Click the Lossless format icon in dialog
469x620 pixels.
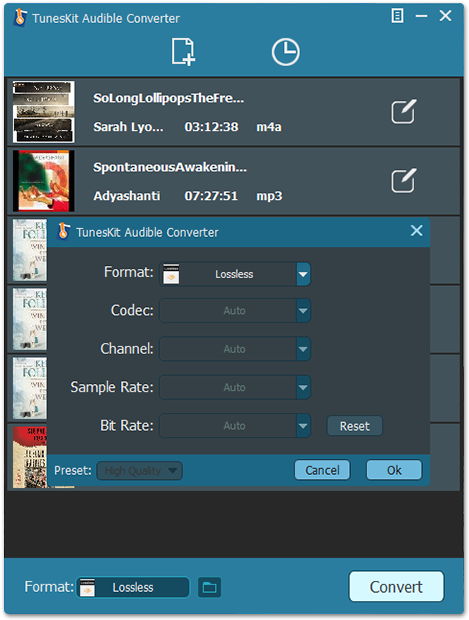point(171,274)
